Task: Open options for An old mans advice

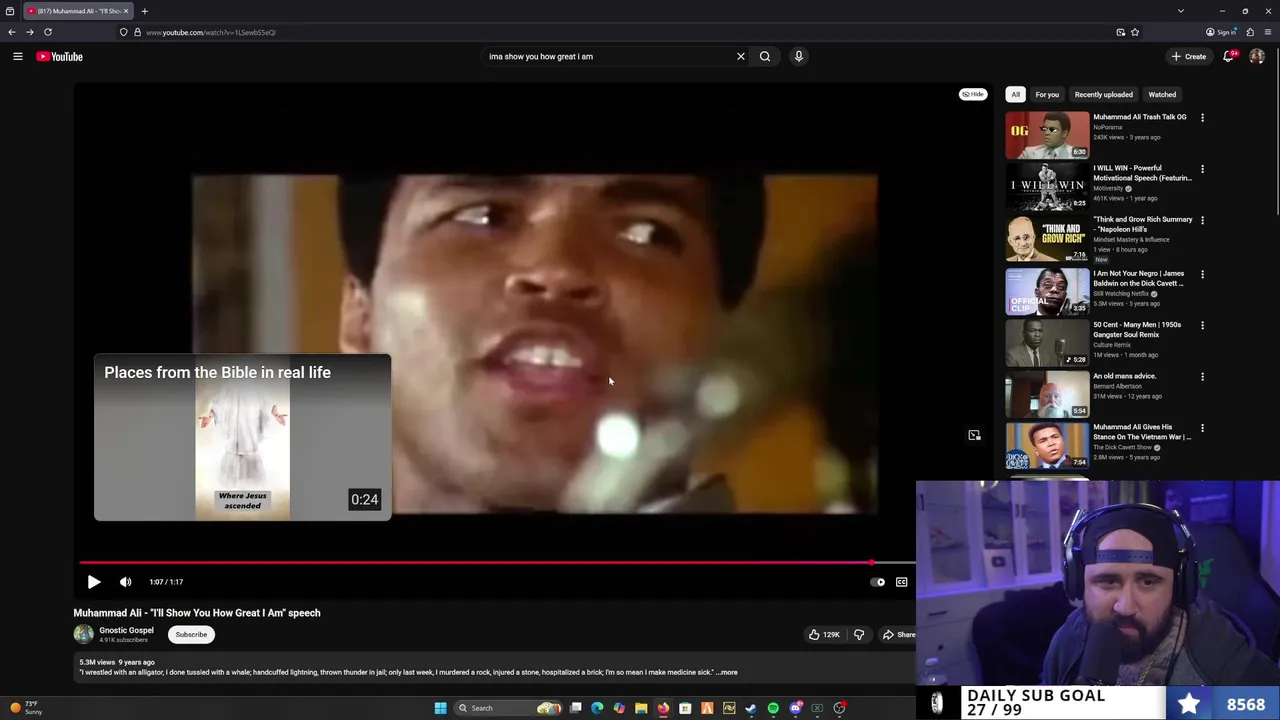Action: coord(1202,377)
